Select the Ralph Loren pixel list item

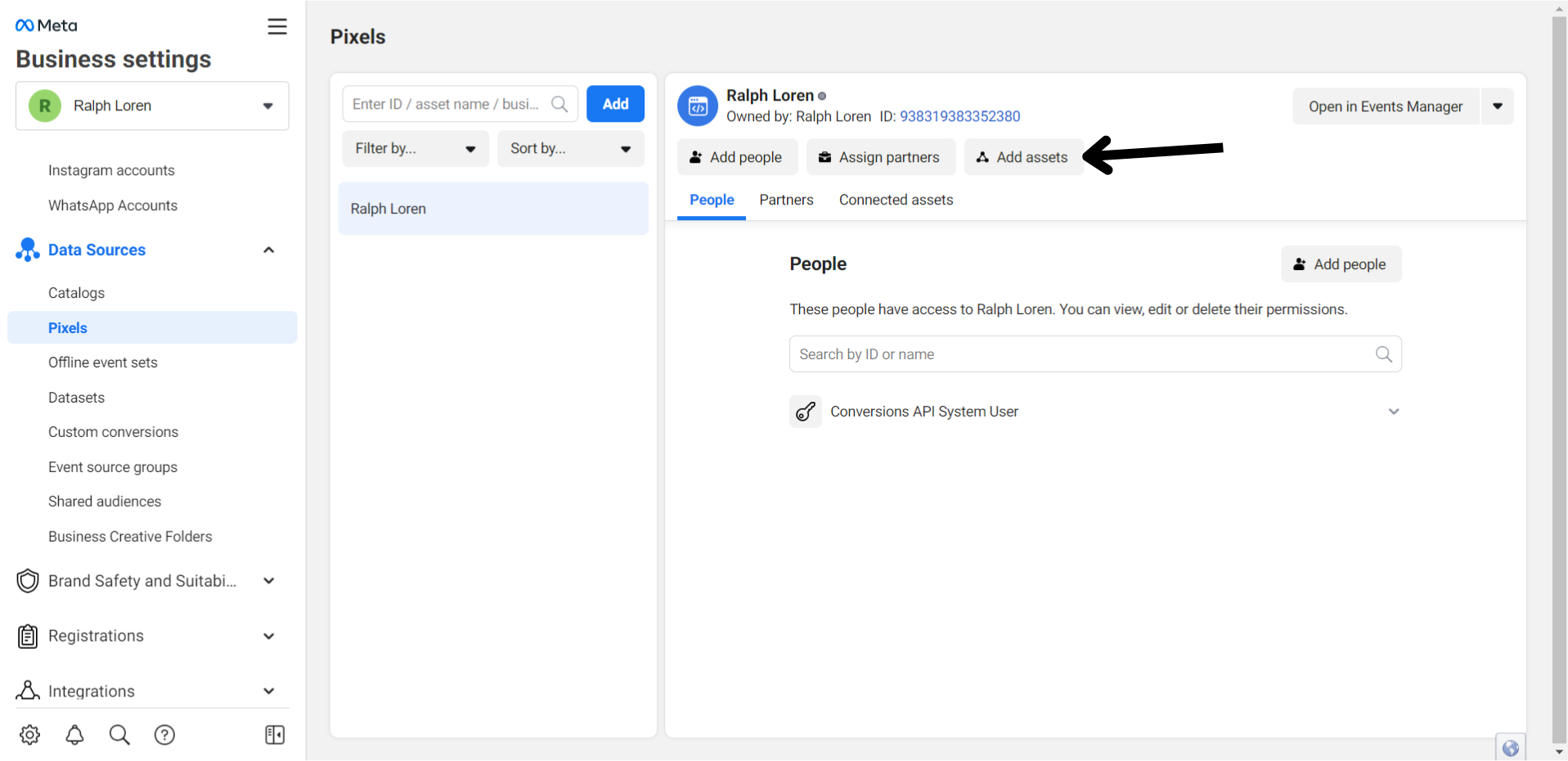click(493, 209)
